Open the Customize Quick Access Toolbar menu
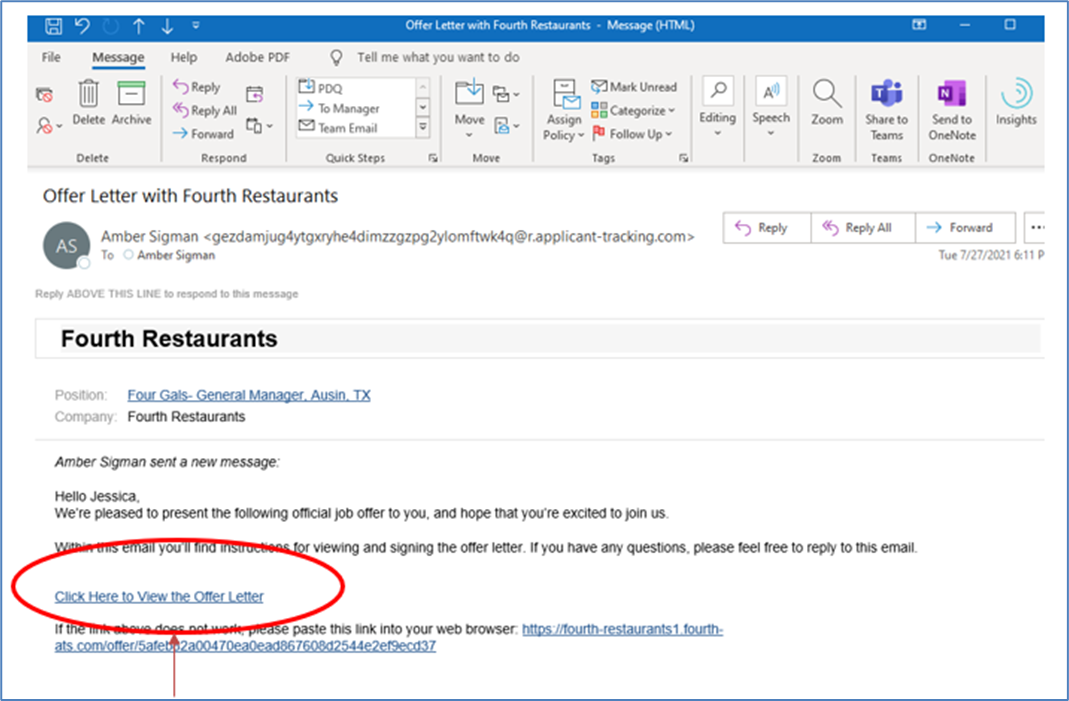The width and height of the screenshot is (1069, 701). pyautogui.click(x=196, y=26)
